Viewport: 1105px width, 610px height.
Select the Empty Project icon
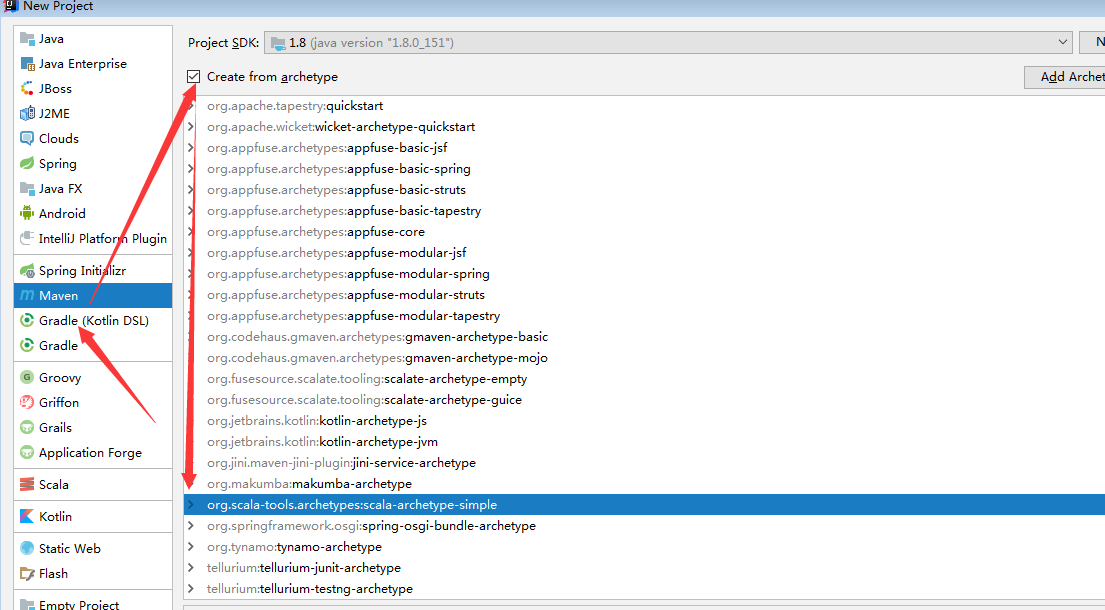pyautogui.click(x=27, y=604)
